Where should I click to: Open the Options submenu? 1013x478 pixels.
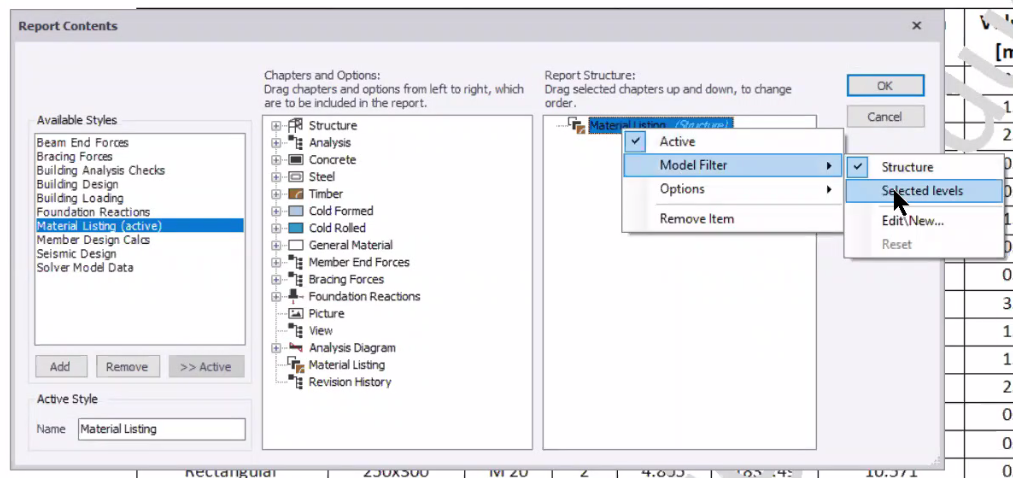tap(733, 189)
